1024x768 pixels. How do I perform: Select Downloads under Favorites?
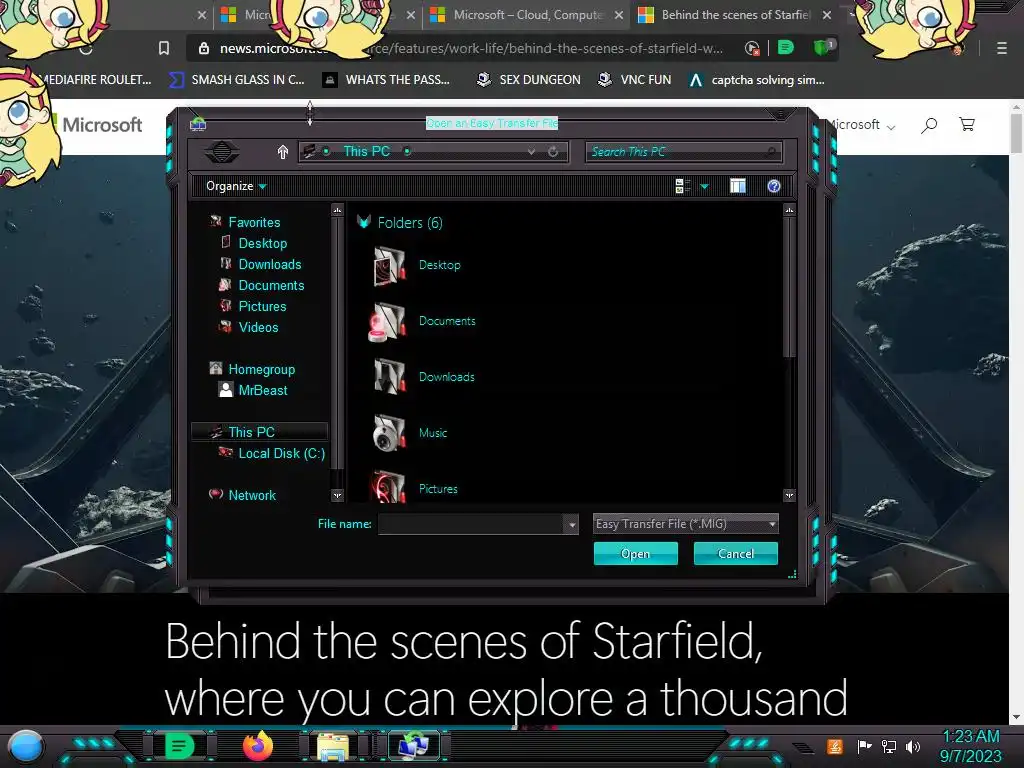point(270,264)
